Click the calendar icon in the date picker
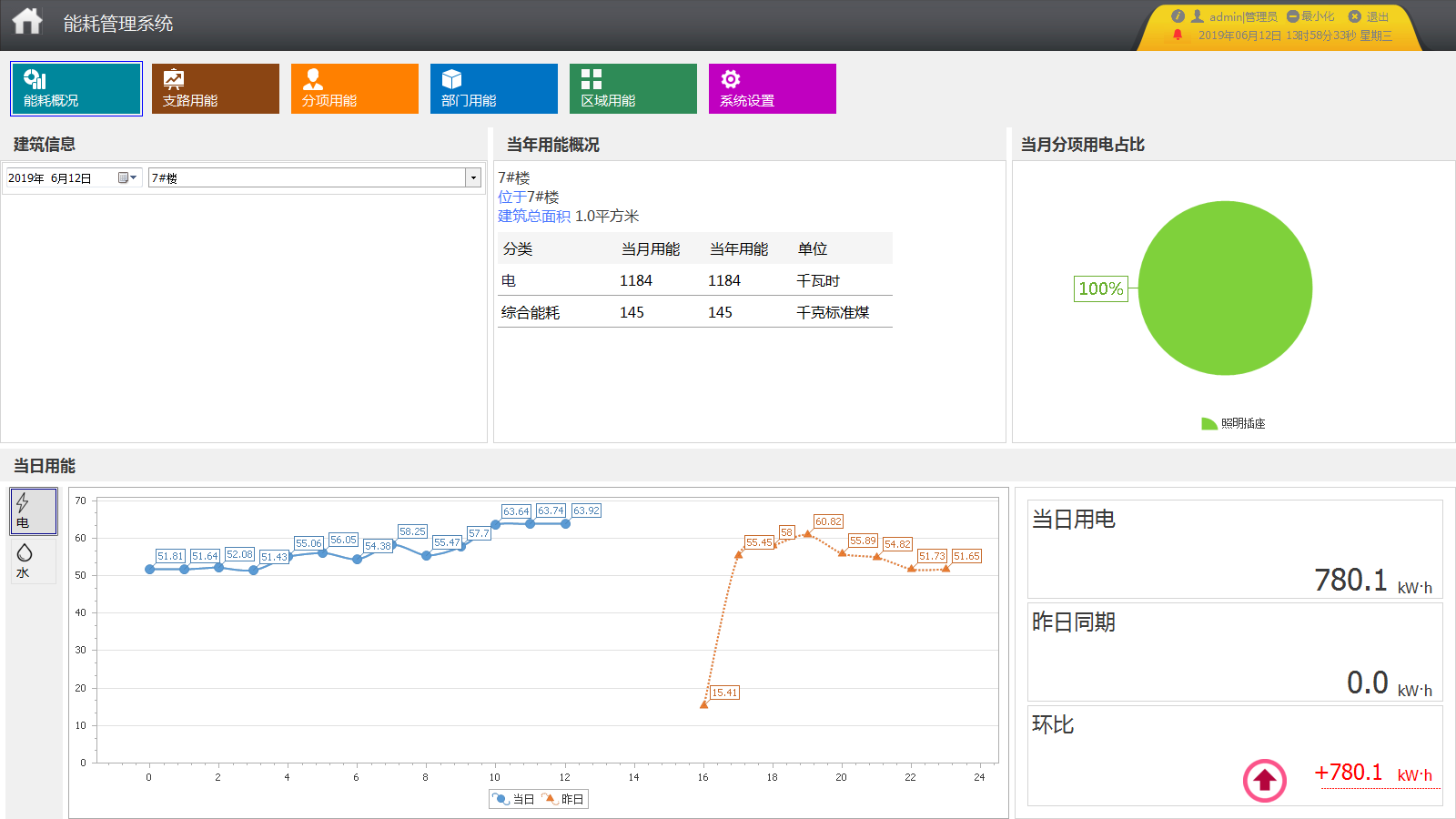1456x819 pixels. (x=121, y=177)
